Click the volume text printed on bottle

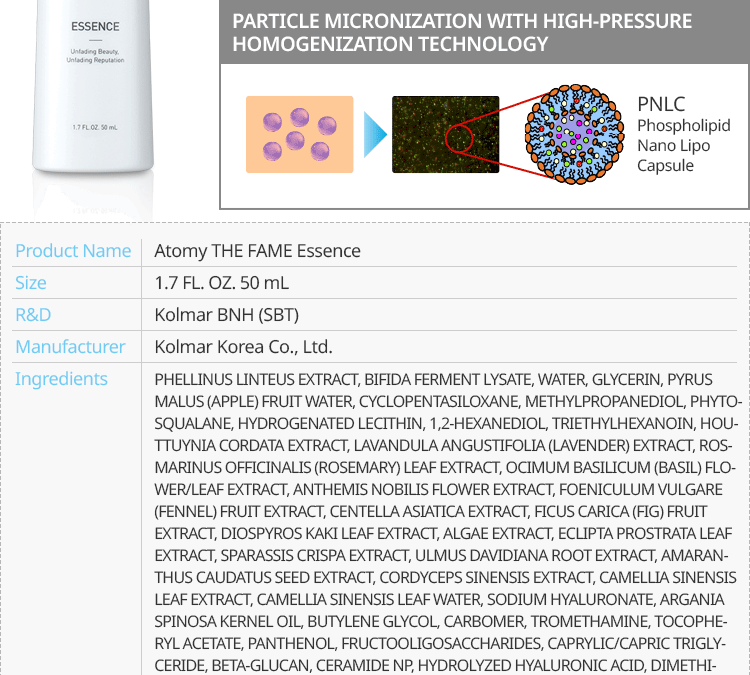pos(95,127)
